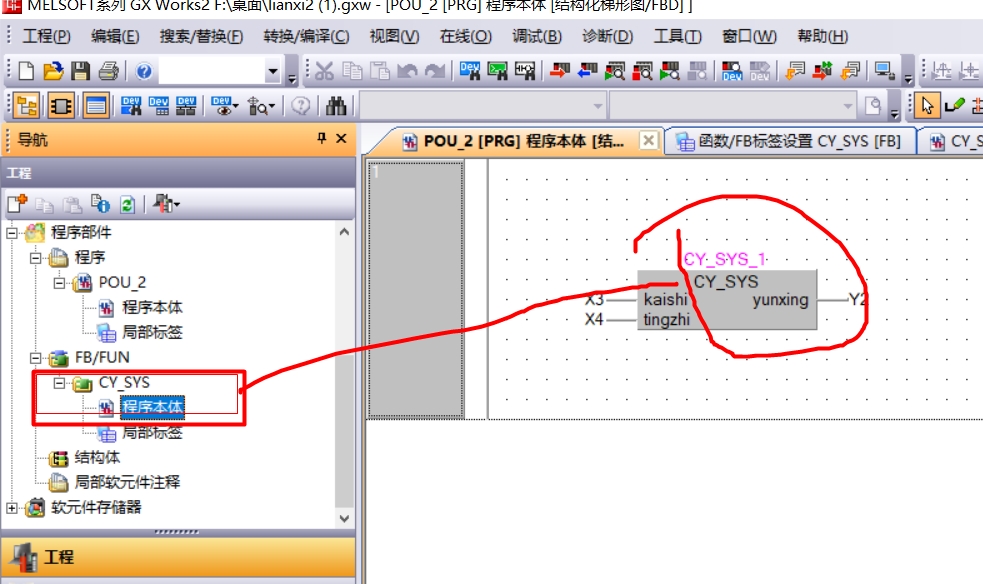
Task: Click the refresh icon in project toolbar
Action: click(x=127, y=204)
